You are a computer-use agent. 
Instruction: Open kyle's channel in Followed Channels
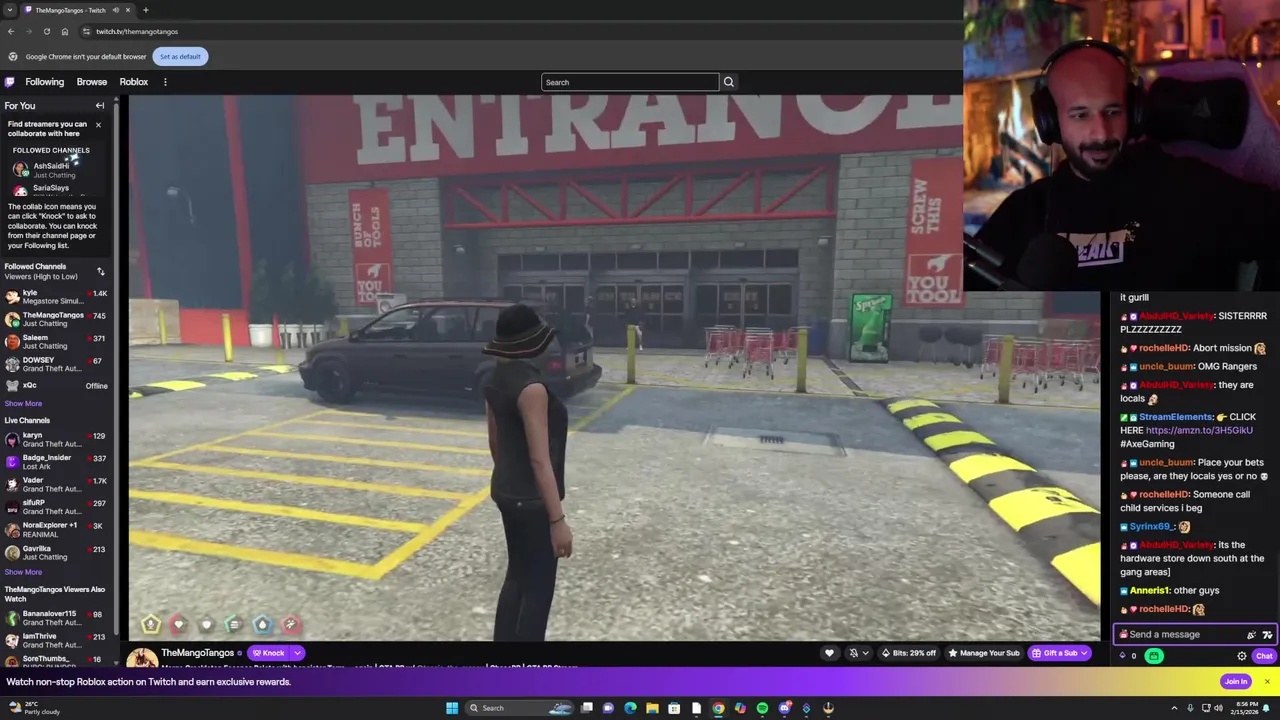pos(56,297)
